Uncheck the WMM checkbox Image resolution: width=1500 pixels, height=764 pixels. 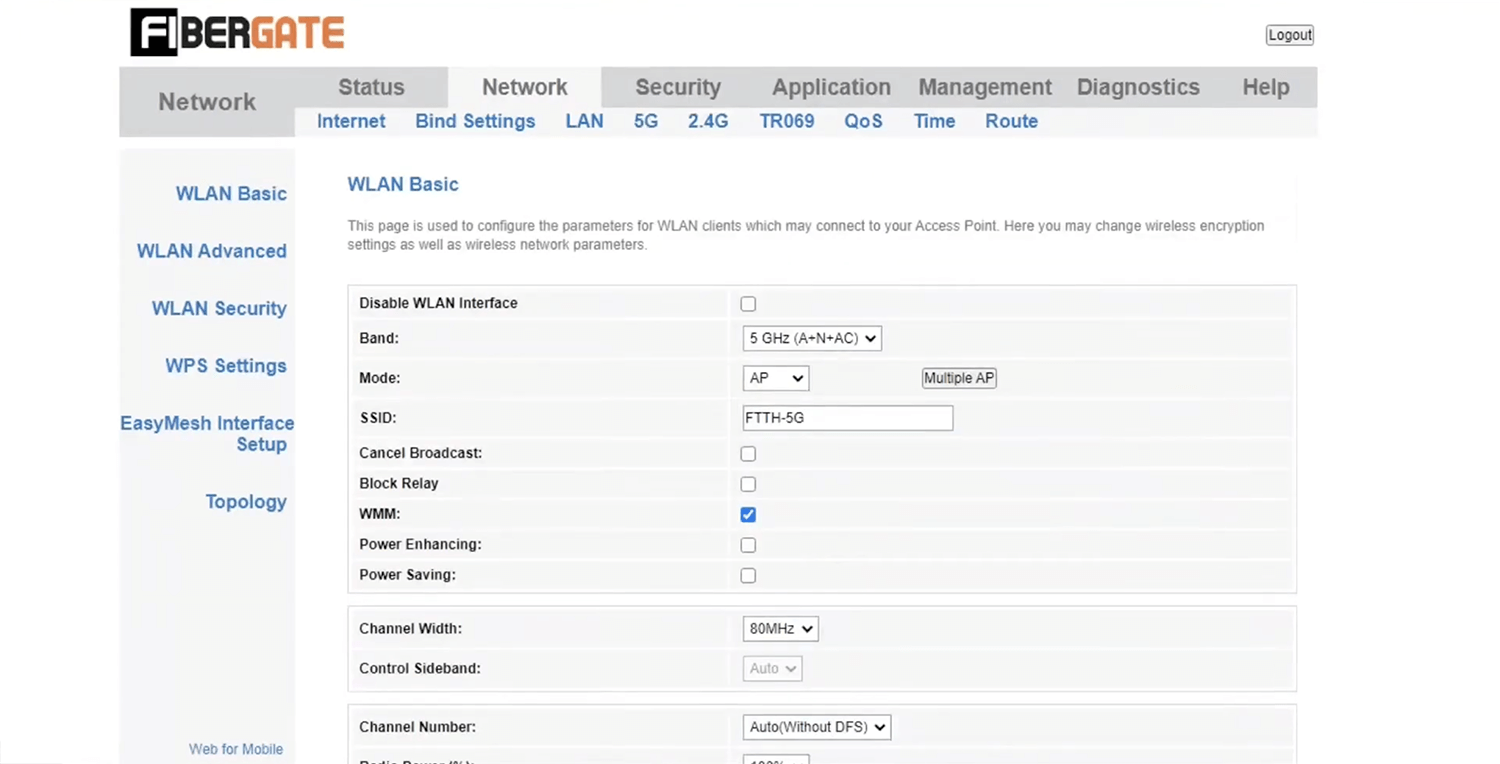pos(748,515)
